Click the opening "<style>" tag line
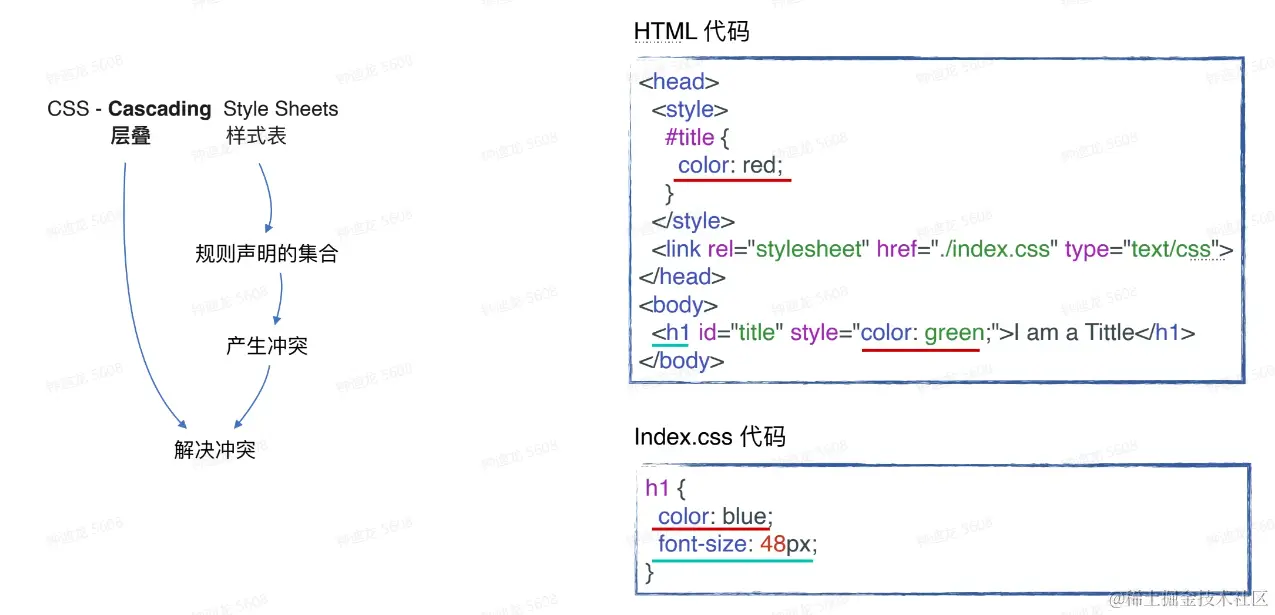Screen dimensions: 1275x615 [x=690, y=110]
